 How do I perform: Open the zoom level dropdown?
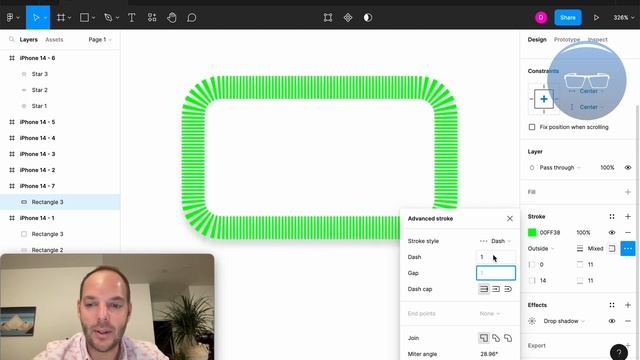pos(623,18)
